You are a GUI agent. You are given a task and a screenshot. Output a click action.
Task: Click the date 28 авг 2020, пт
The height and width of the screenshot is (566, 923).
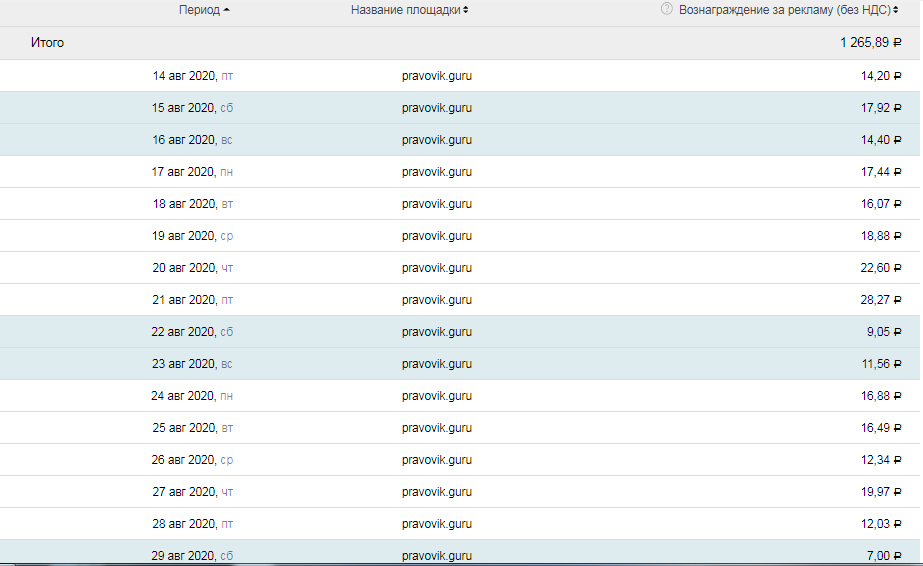coord(192,524)
